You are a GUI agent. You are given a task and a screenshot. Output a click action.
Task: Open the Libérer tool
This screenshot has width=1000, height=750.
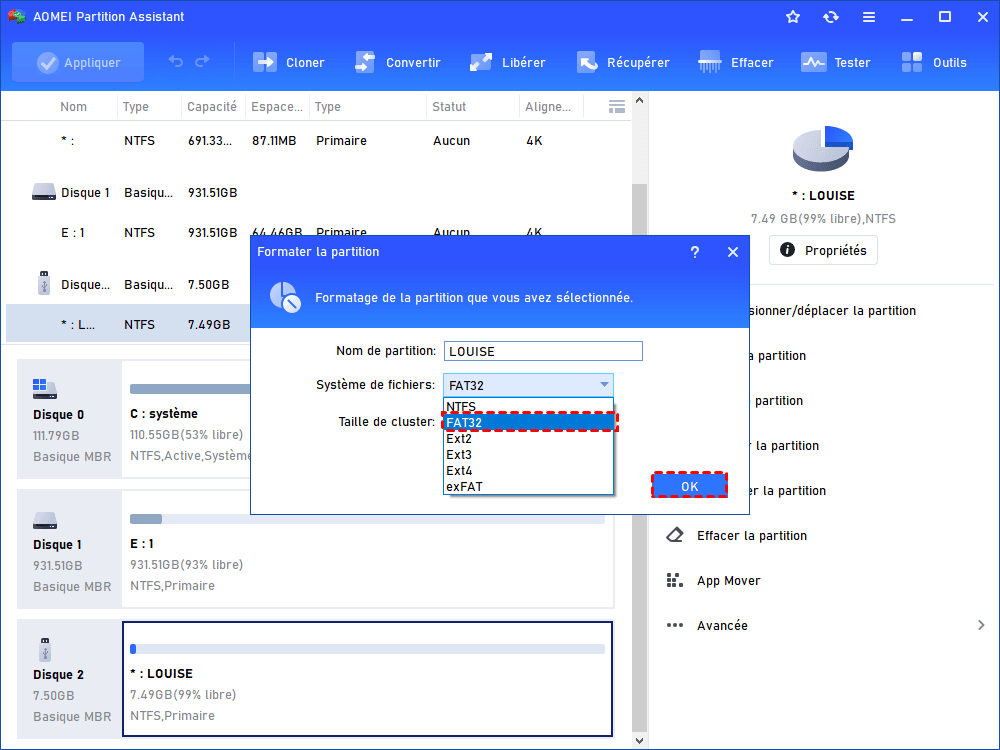point(508,62)
